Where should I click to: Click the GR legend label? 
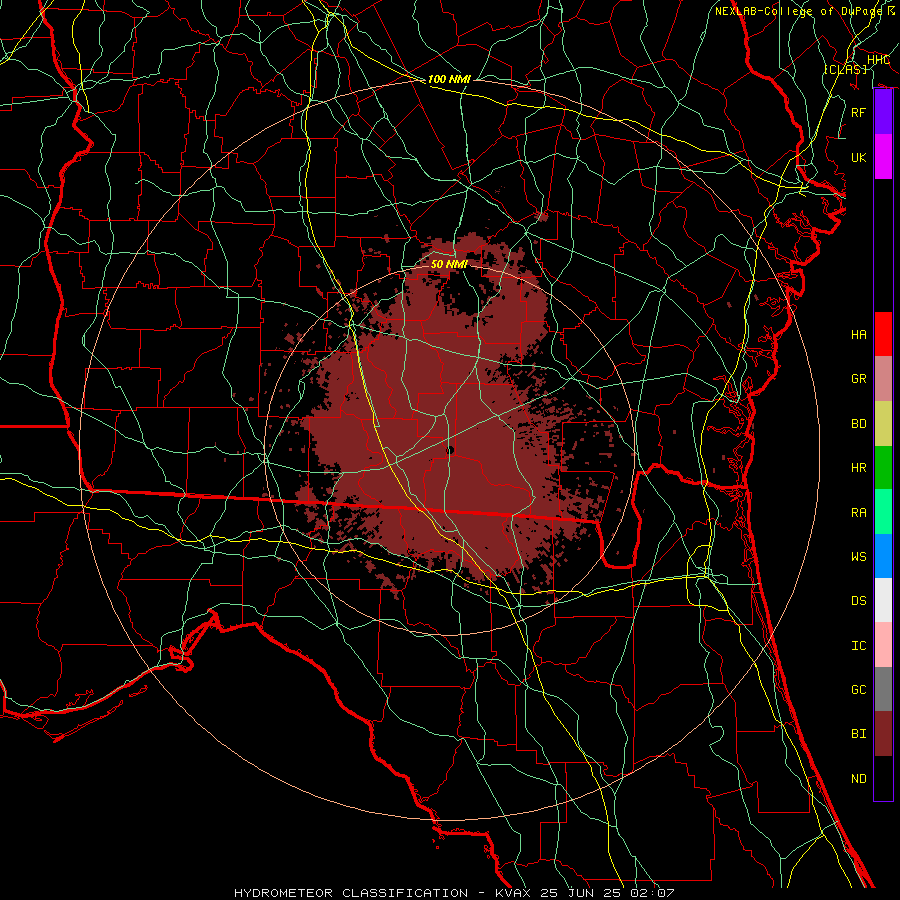(859, 379)
